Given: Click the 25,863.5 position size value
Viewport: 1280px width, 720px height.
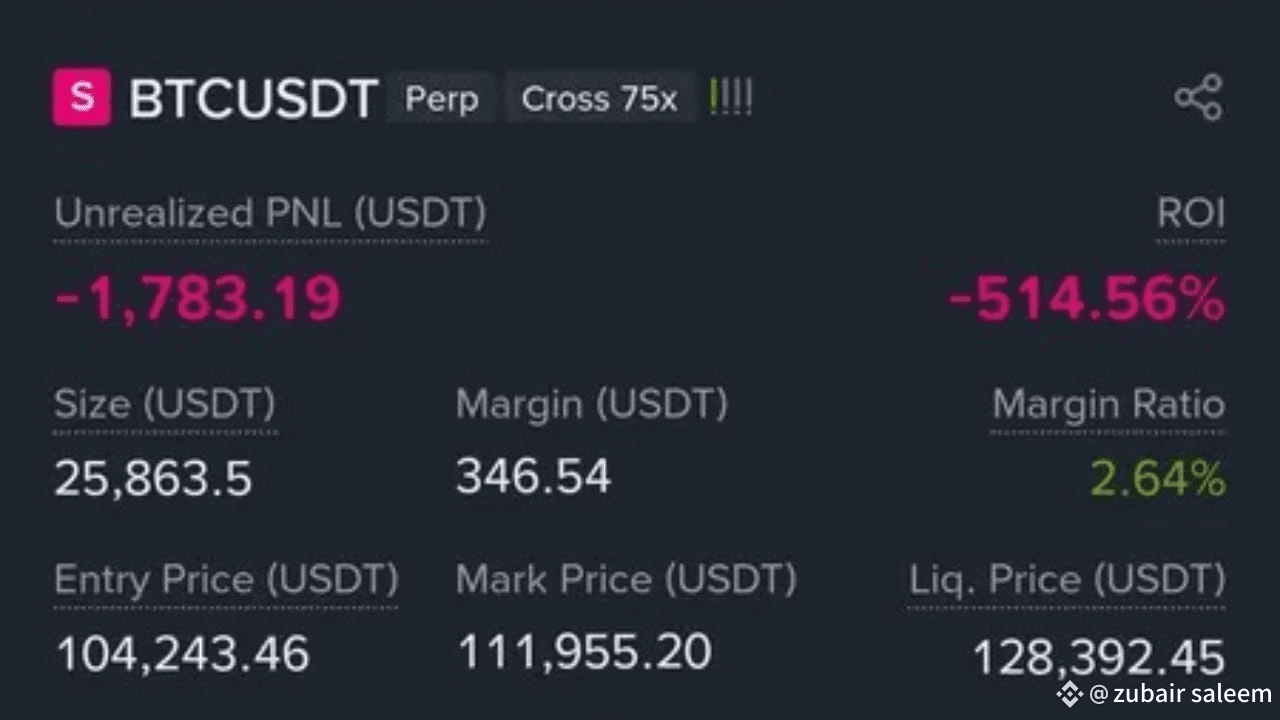Looking at the screenshot, I should point(153,479).
